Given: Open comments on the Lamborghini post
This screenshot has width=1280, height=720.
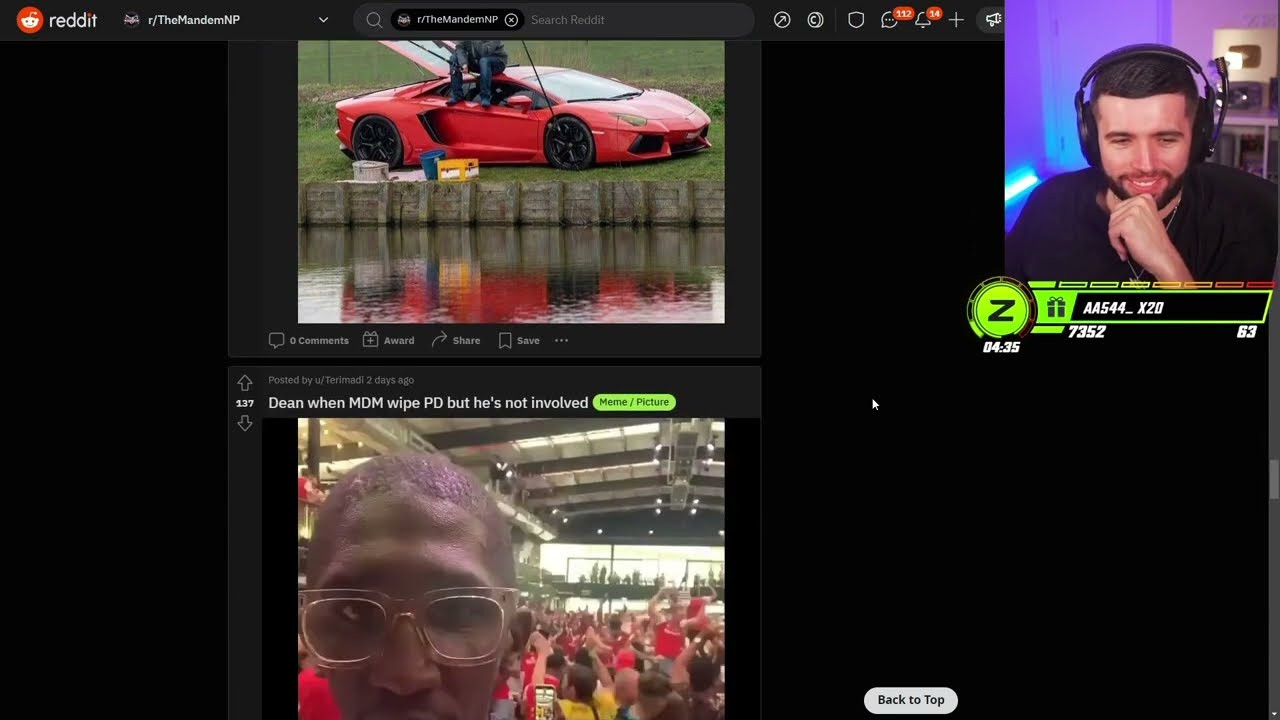Looking at the screenshot, I should pos(309,340).
